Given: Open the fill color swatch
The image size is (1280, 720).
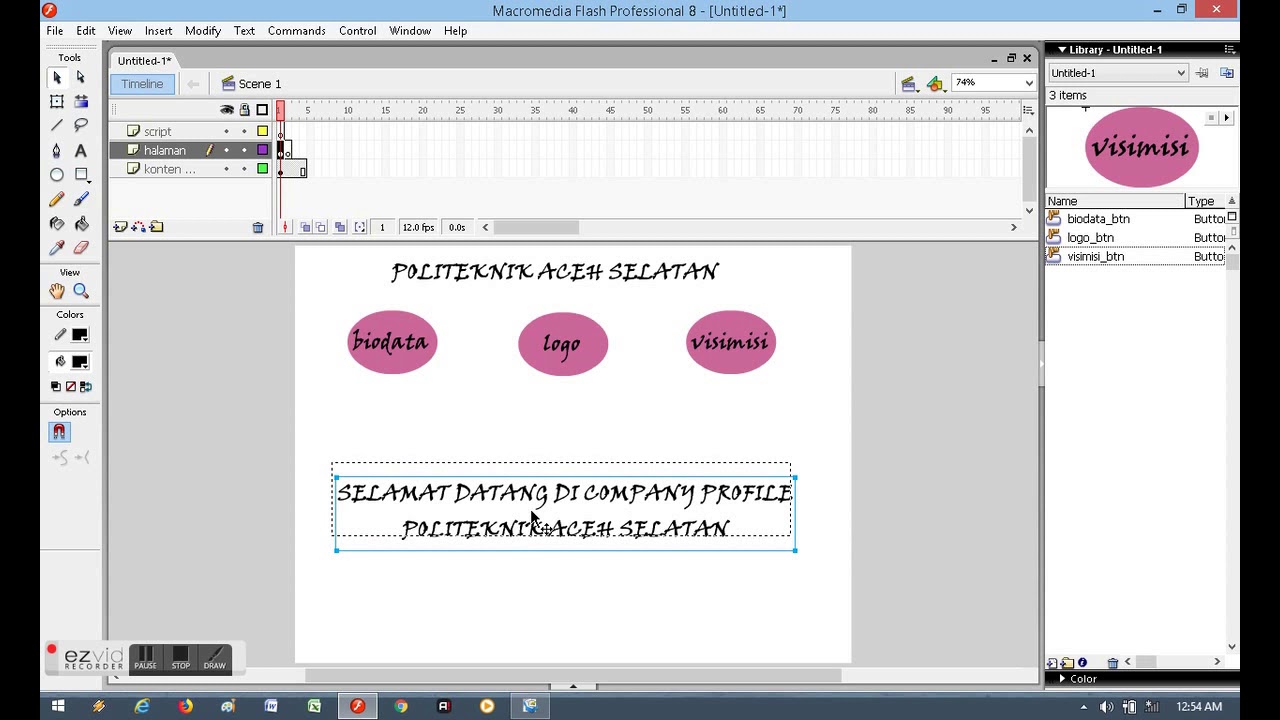Looking at the screenshot, I should pos(80,362).
